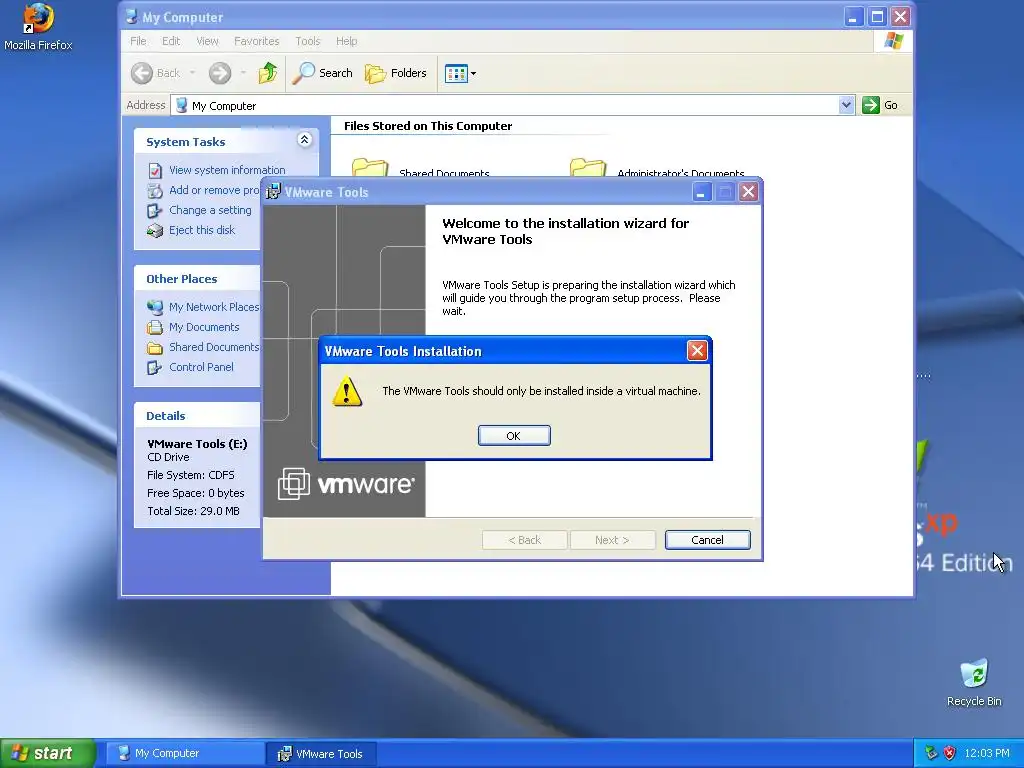The height and width of the screenshot is (768, 1024).
Task: Click OK in the VMware Tools Installation dialog
Action: point(514,436)
